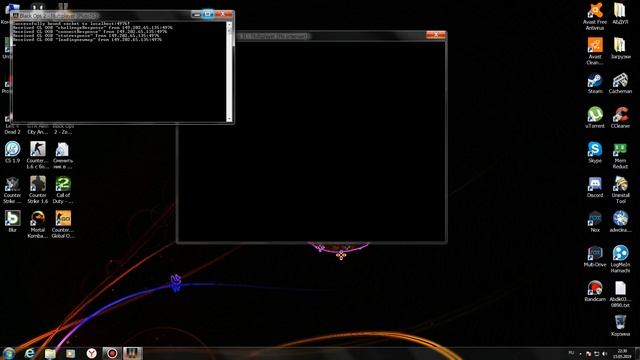Switch to the Black Ops 2 taskbar item
640x360 pixels.
(x=133, y=353)
